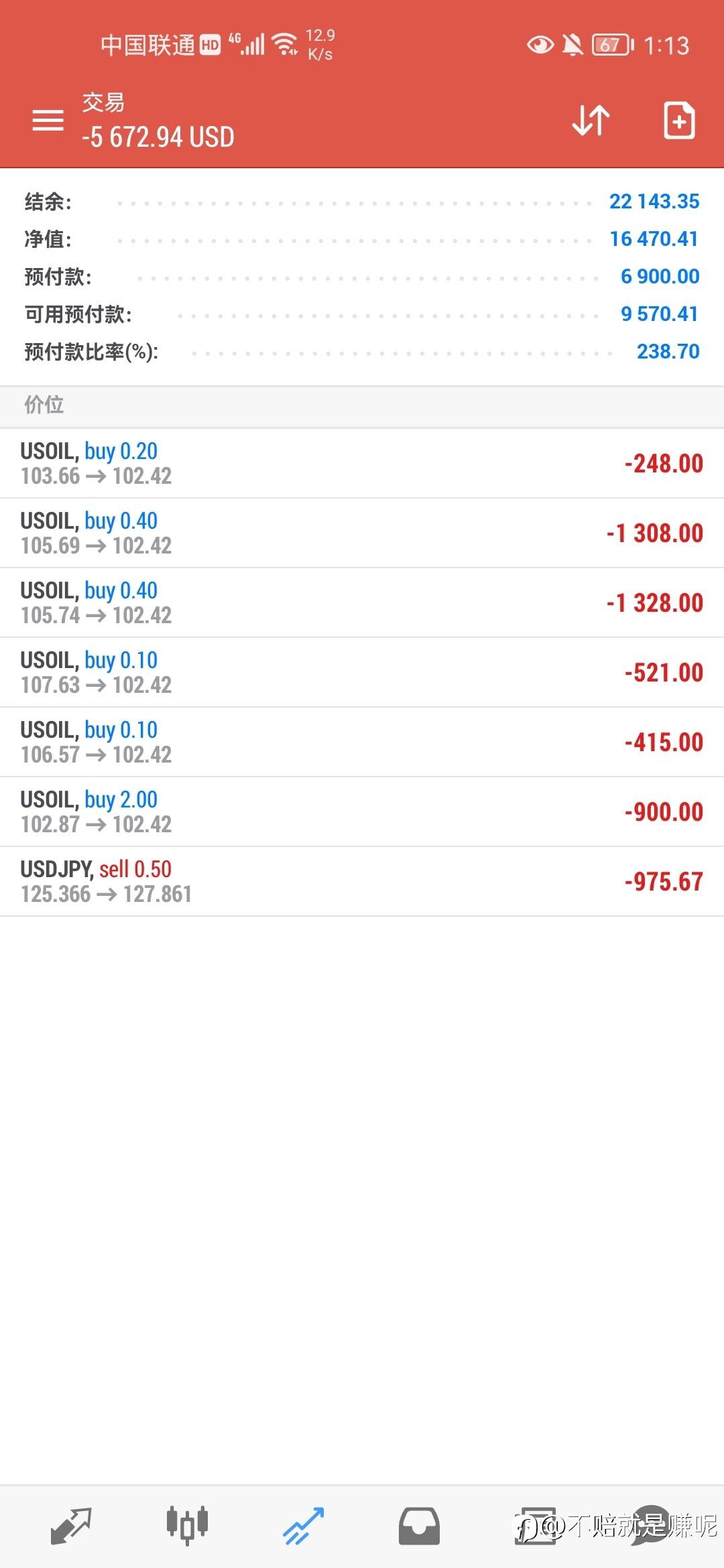Tap the 价位 positions section header

coord(44,405)
